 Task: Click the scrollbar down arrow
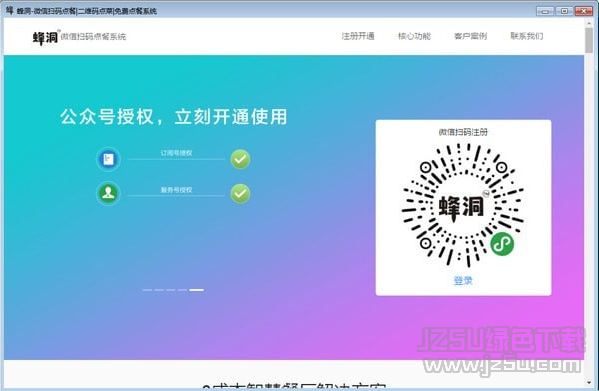[x=589, y=383]
